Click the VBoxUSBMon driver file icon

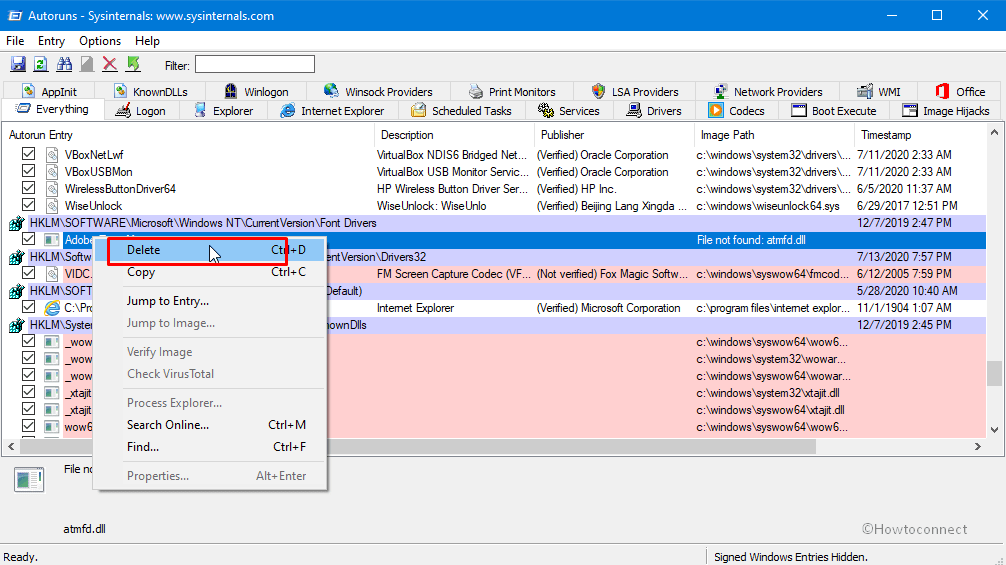click(x=52, y=172)
